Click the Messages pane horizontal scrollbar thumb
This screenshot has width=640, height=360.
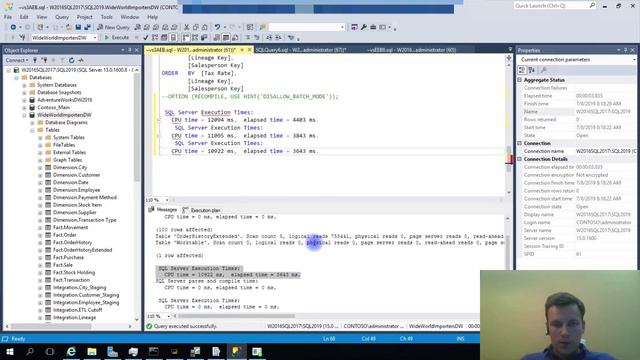coord(236,316)
